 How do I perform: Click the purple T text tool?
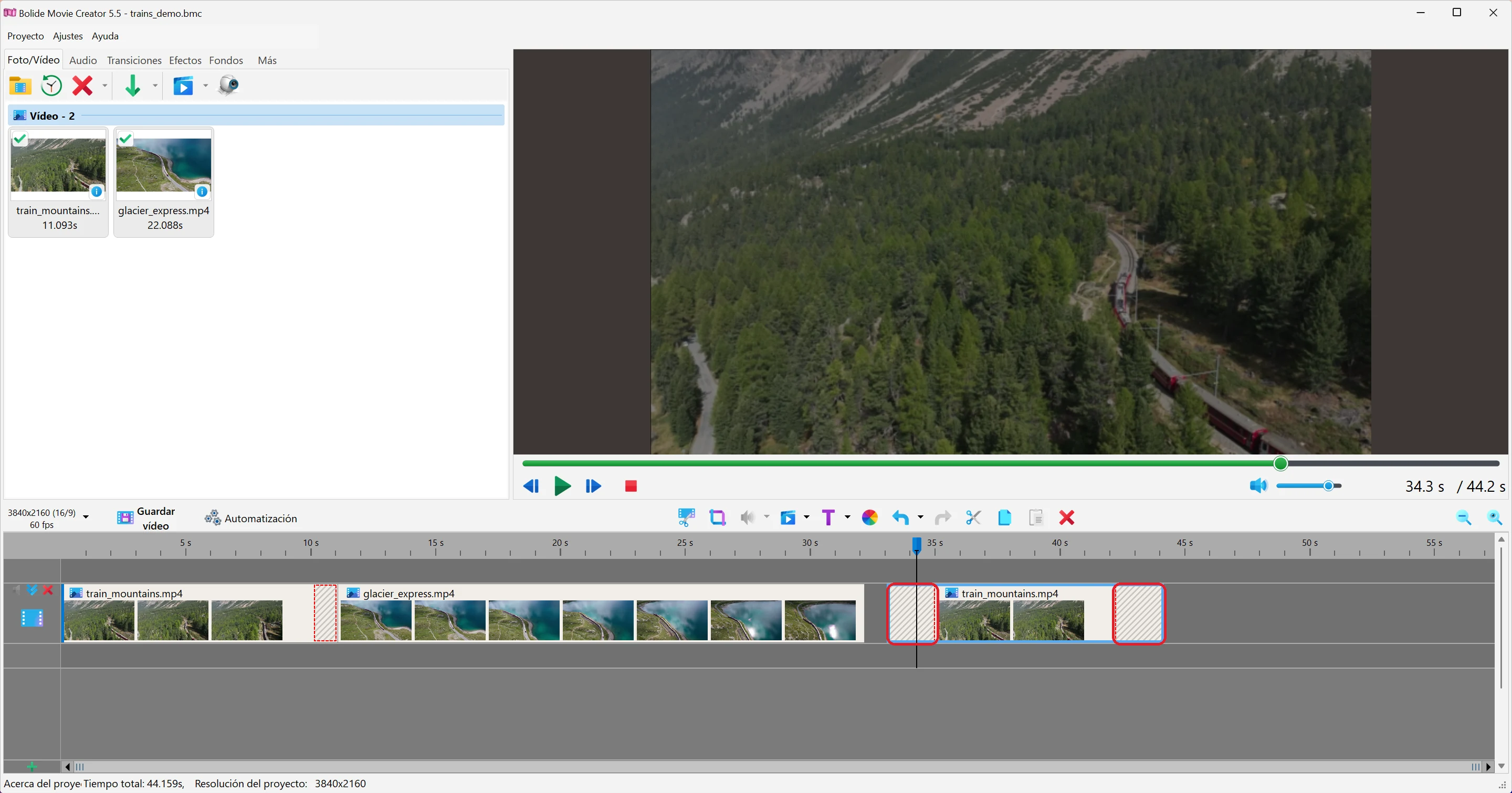pyautogui.click(x=828, y=517)
